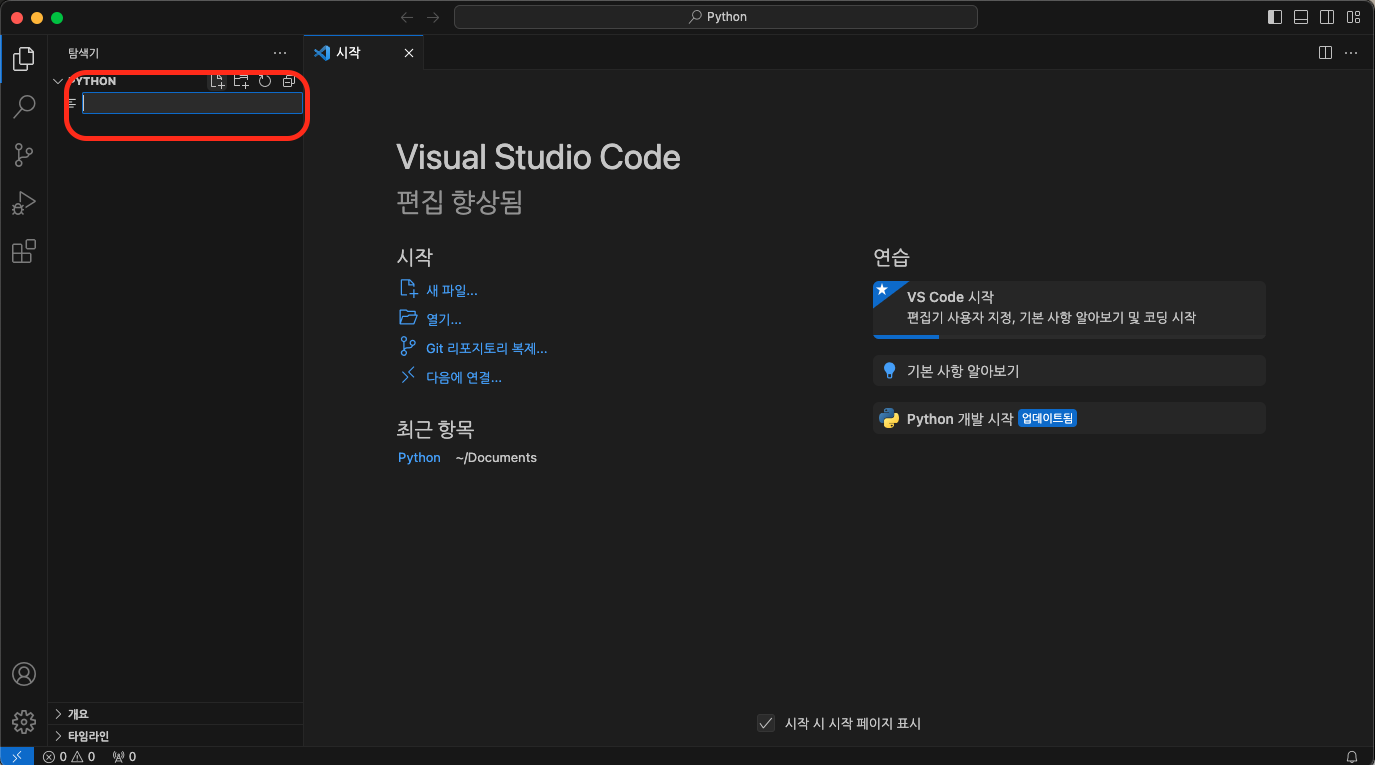Open the Explorer views and more actions menu
This screenshot has height=765, width=1375.
click(x=280, y=53)
